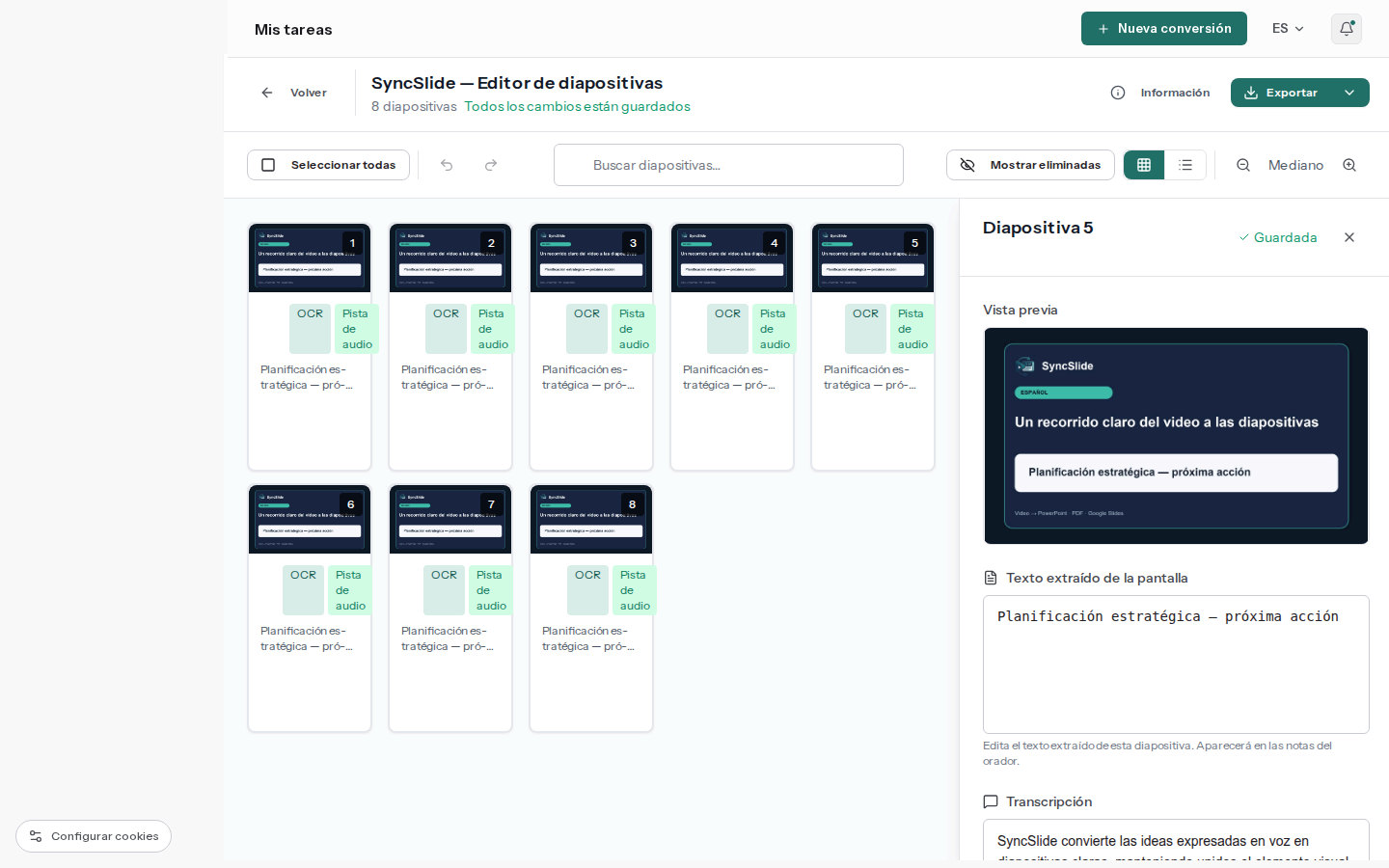1389x868 pixels.
Task: Zoom in the slide thumbnails
Action: coord(1349,165)
